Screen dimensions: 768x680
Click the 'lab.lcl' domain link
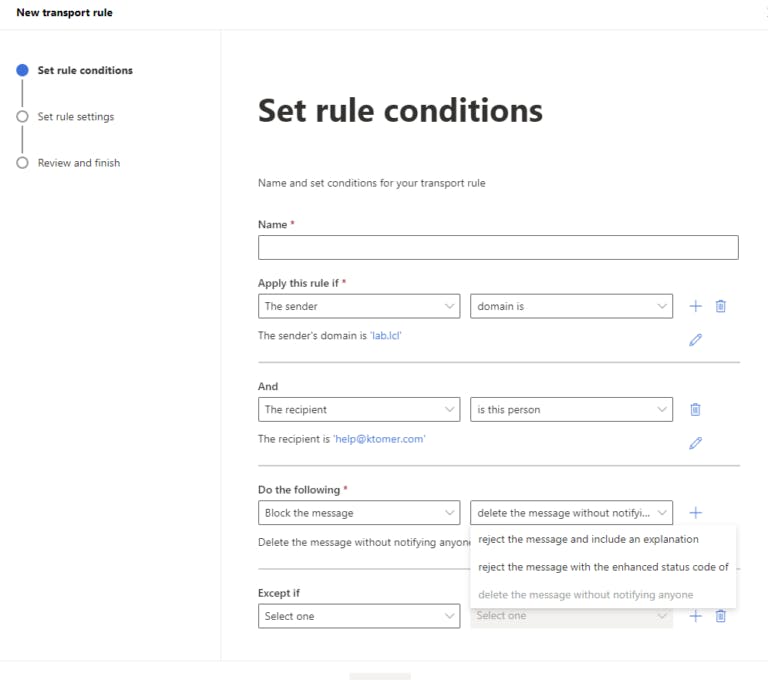tap(386, 336)
